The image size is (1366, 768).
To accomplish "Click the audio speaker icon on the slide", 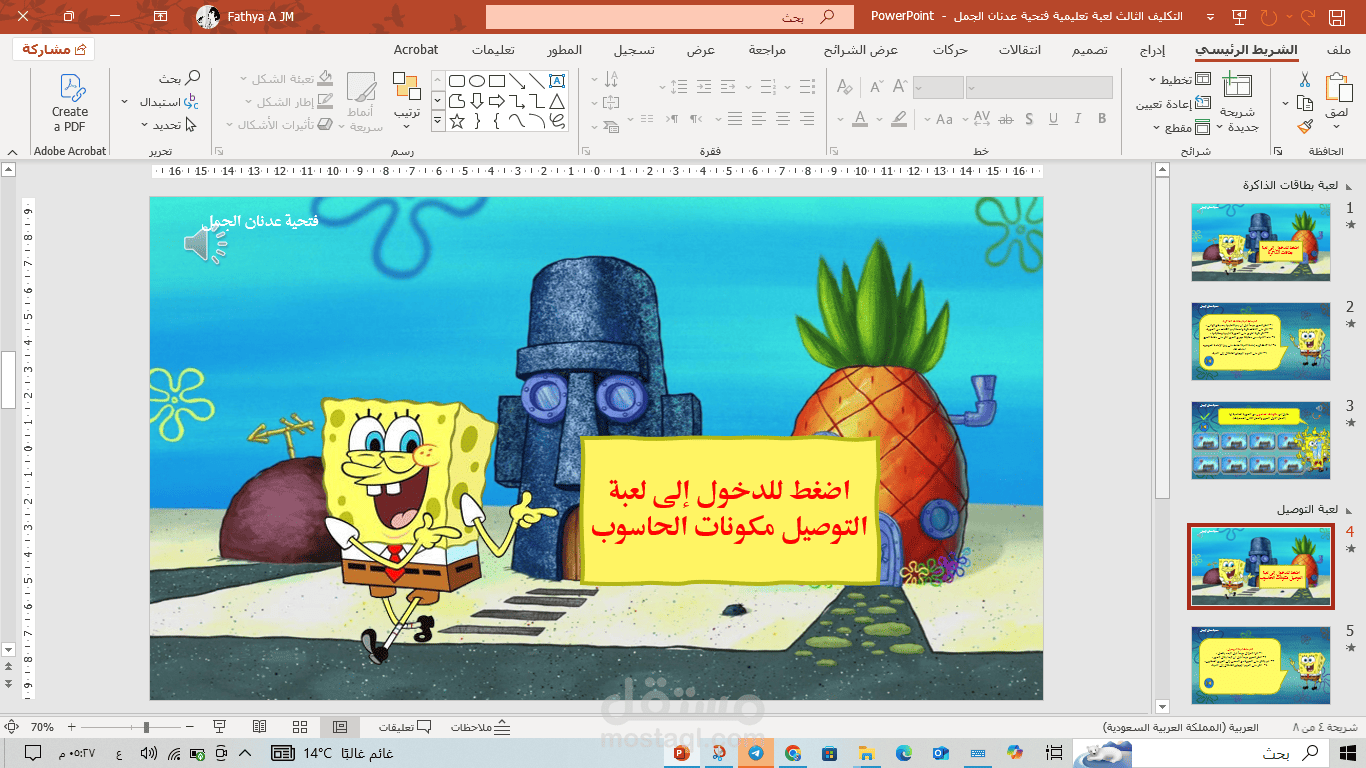I will tap(205, 244).
